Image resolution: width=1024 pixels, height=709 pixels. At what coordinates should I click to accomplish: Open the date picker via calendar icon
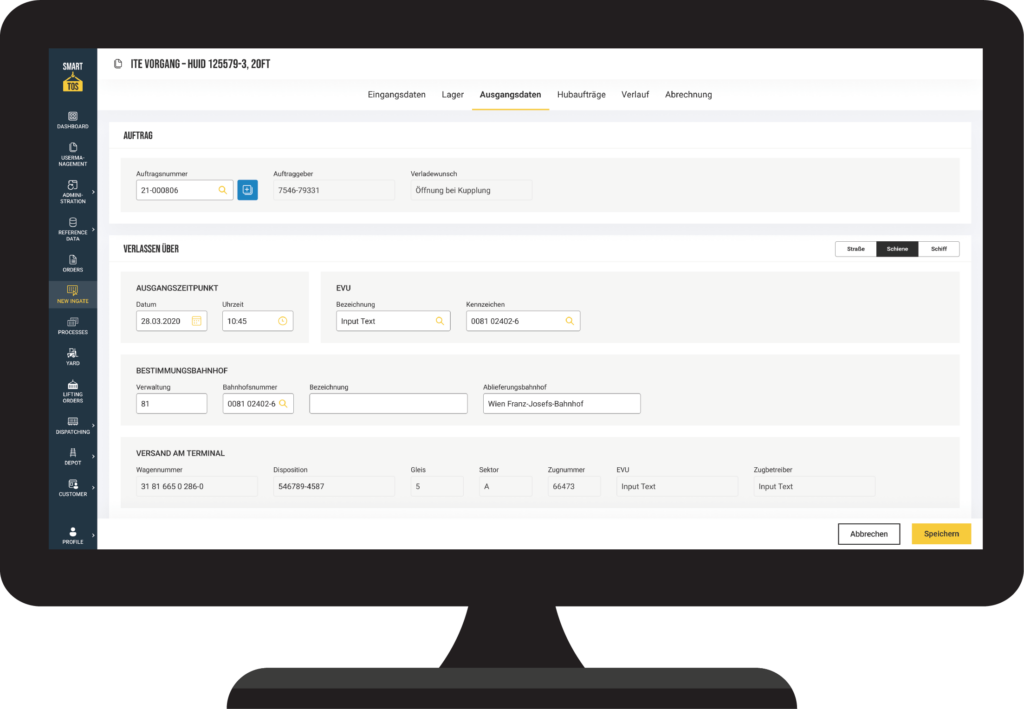[x=195, y=320]
